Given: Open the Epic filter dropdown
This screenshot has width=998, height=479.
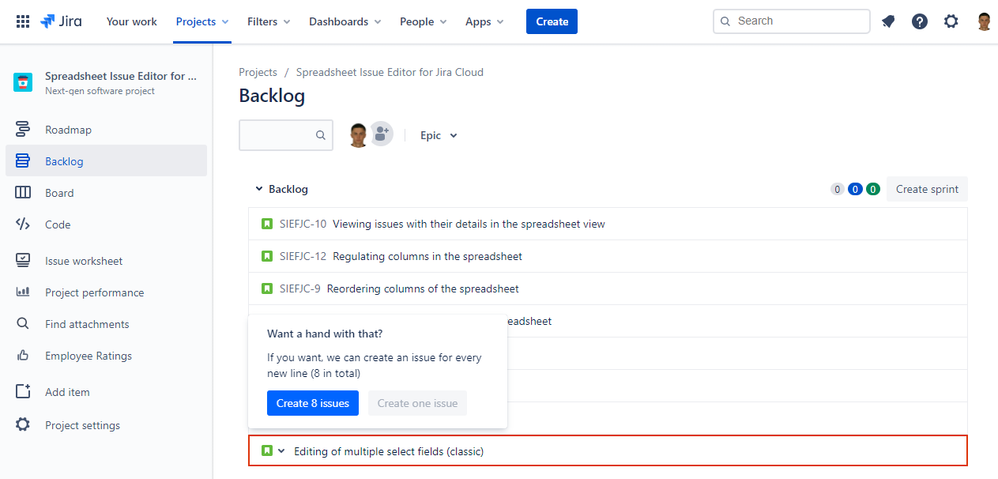Looking at the screenshot, I should point(439,135).
